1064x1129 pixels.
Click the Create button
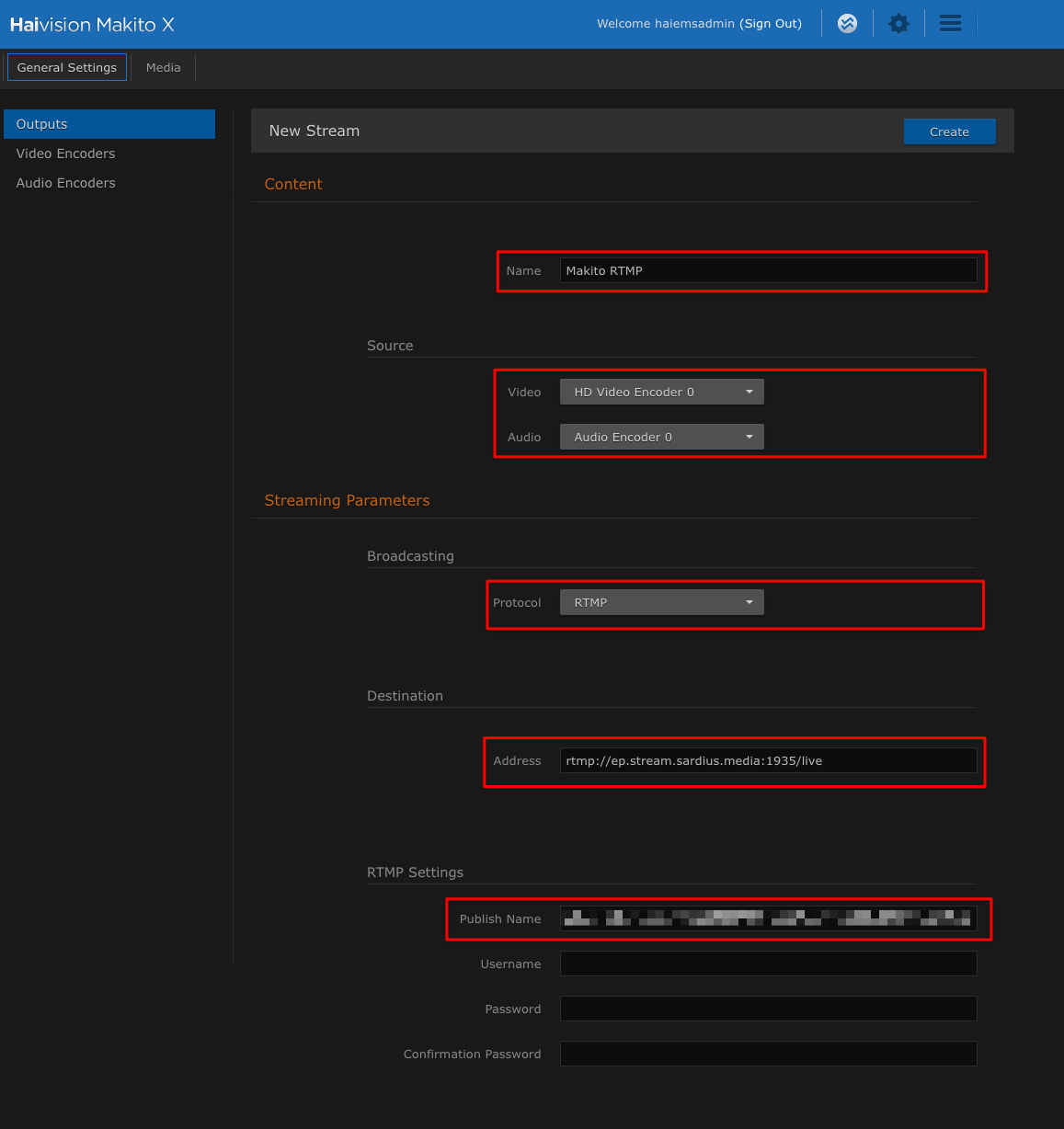(x=949, y=131)
